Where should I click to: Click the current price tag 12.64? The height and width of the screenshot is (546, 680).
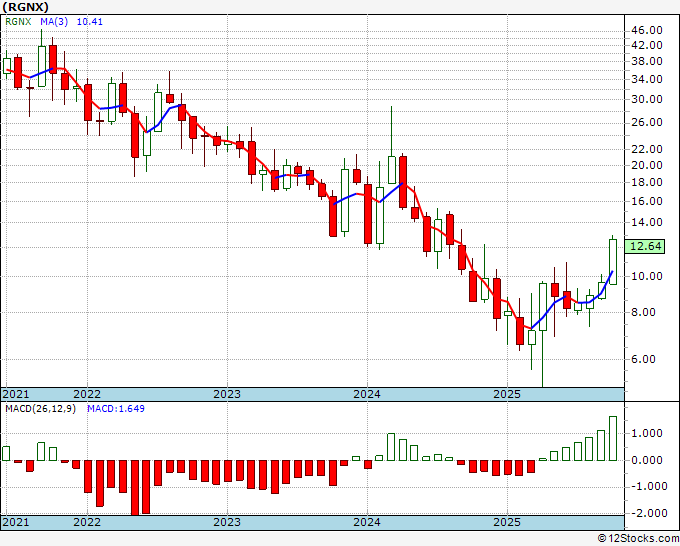pyautogui.click(x=646, y=246)
